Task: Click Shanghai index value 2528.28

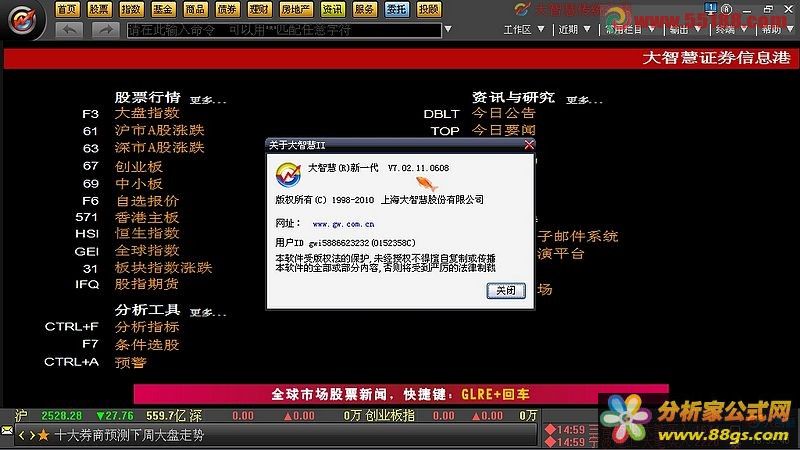Action: 61,416
